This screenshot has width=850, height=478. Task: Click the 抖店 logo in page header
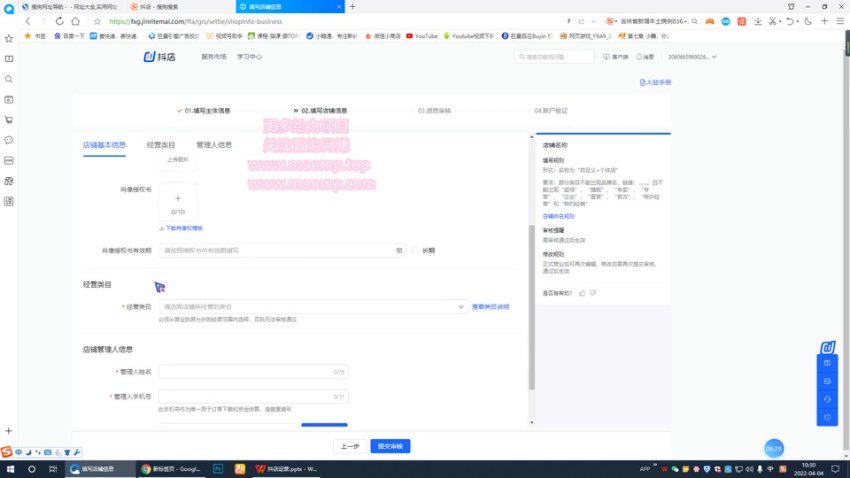(x=159, y=57)
